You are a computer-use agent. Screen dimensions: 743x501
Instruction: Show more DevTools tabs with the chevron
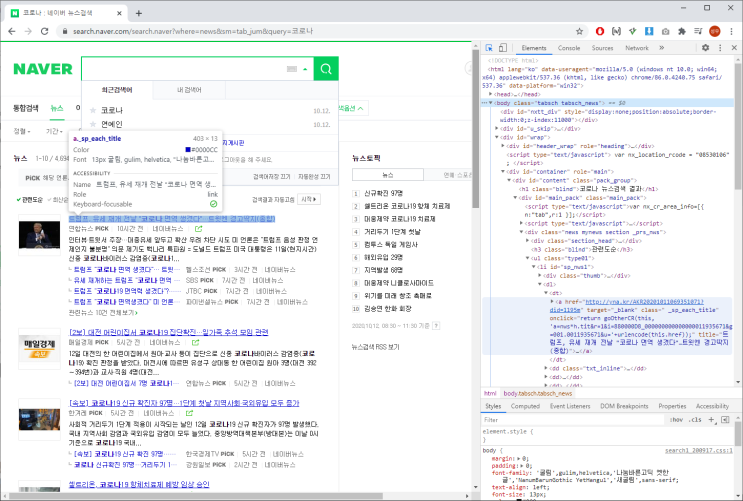click(x=661, y=48)
